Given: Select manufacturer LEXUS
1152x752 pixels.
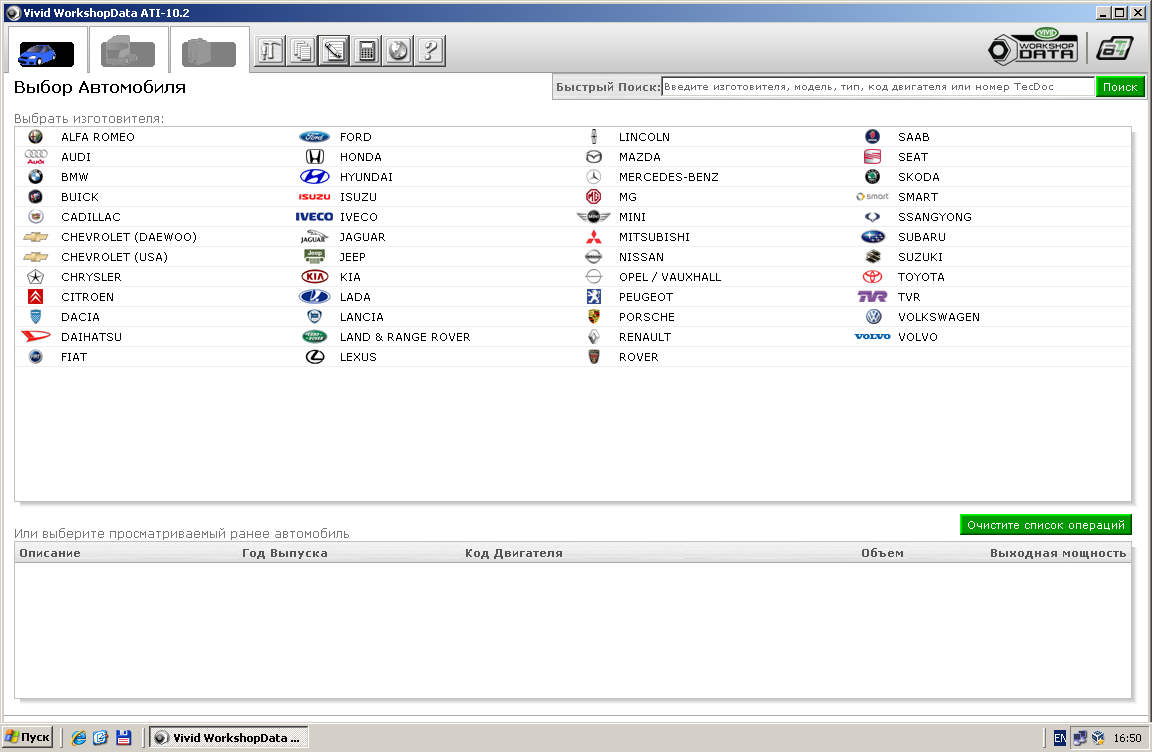Looking at the screenshot, I should point(359,357).
